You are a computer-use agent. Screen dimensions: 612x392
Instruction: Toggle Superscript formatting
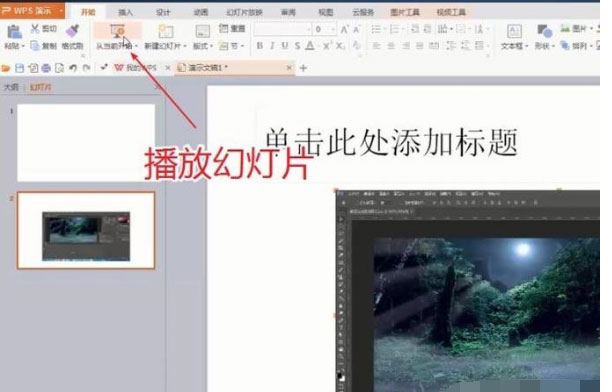coord(327,46)
